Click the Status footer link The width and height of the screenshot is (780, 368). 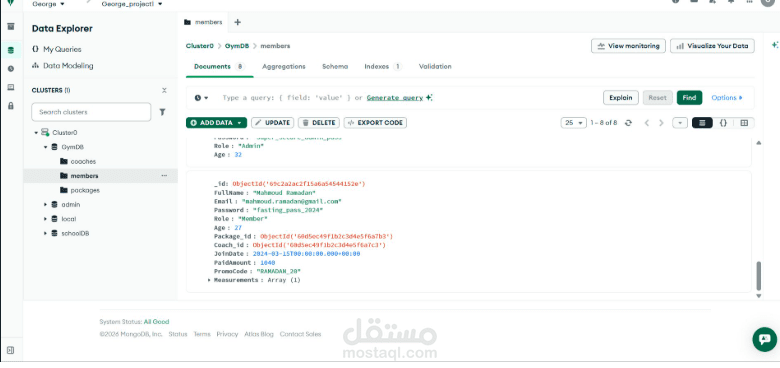[178, 335]
